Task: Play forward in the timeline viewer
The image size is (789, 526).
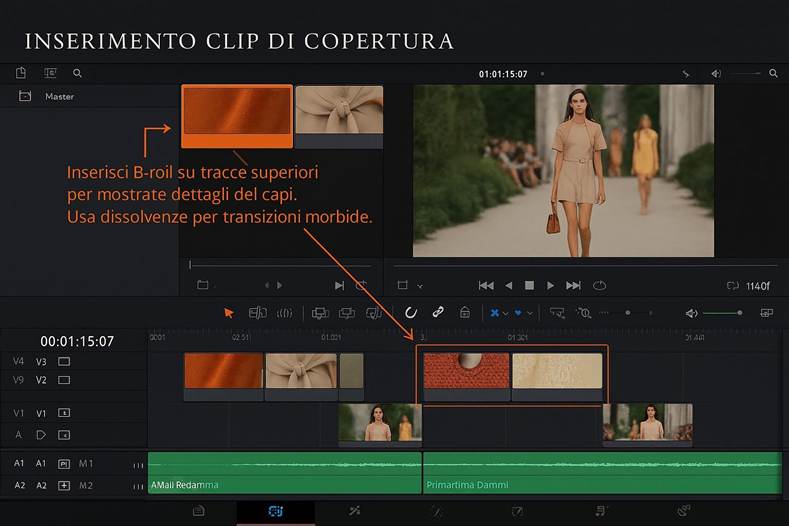Action: click(550, 285)
